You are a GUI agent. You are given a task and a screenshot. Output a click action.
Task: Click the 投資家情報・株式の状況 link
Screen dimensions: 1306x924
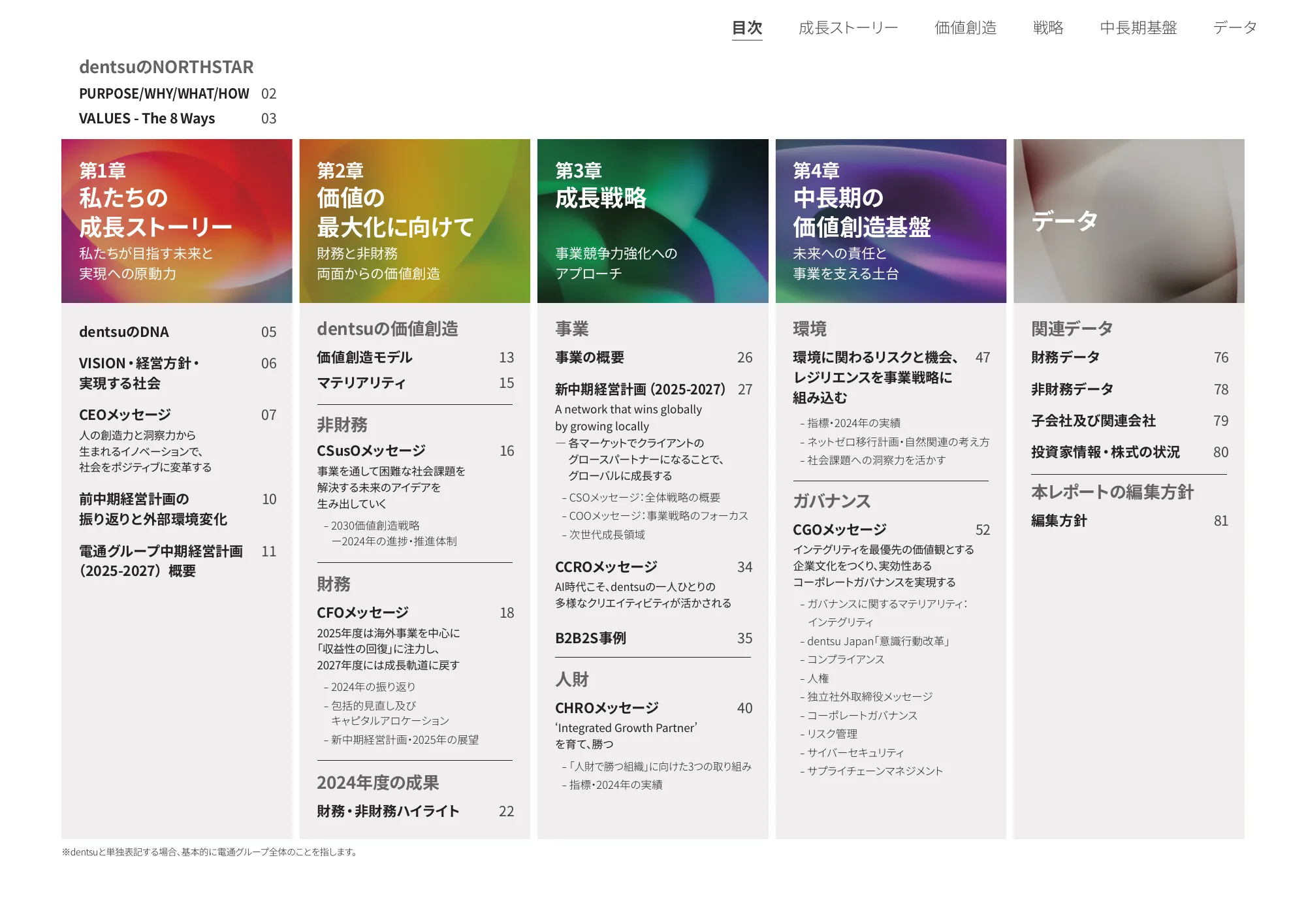[x=1105, y=452]
